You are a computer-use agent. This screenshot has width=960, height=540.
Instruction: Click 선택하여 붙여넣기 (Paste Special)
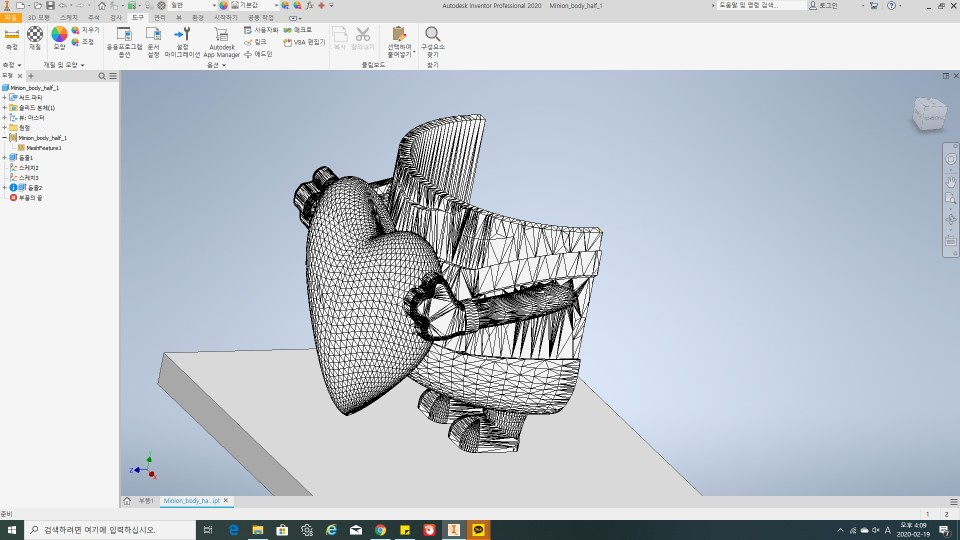[x=399, y=42]
